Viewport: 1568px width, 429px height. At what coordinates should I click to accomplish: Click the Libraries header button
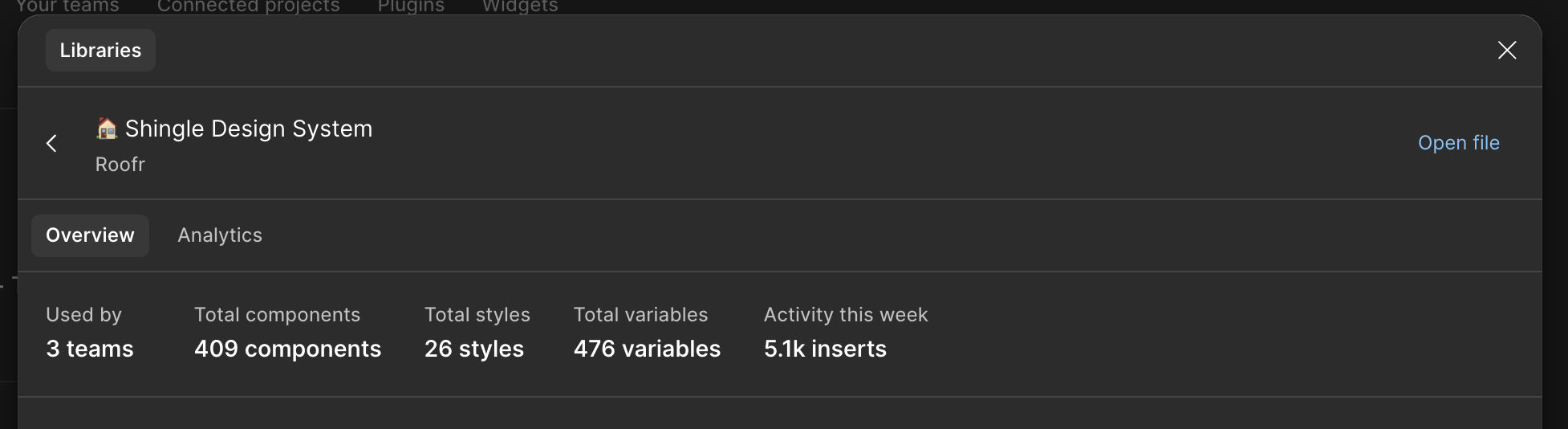coord(100,51)
